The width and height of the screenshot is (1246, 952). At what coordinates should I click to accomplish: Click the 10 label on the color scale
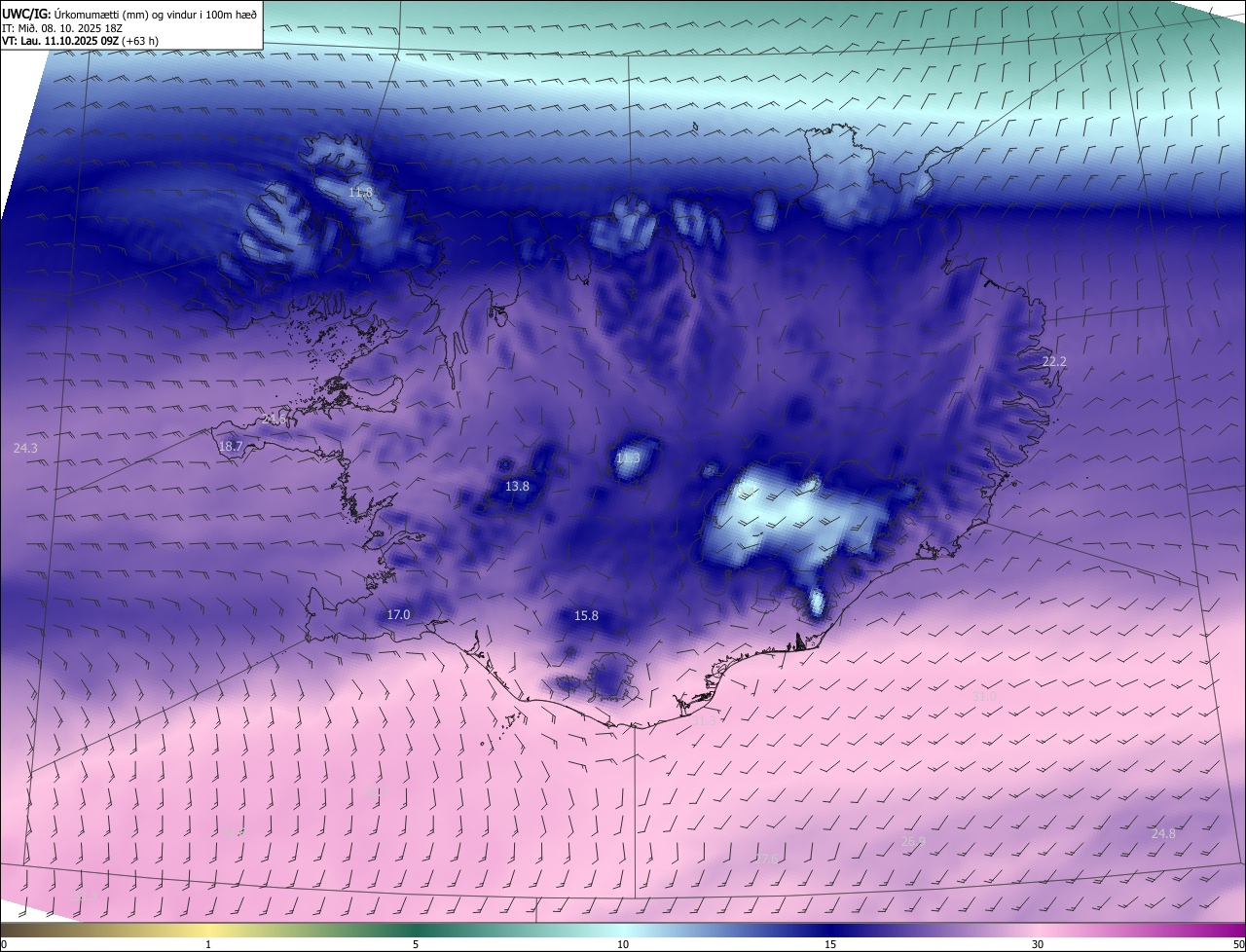point(623,944)
